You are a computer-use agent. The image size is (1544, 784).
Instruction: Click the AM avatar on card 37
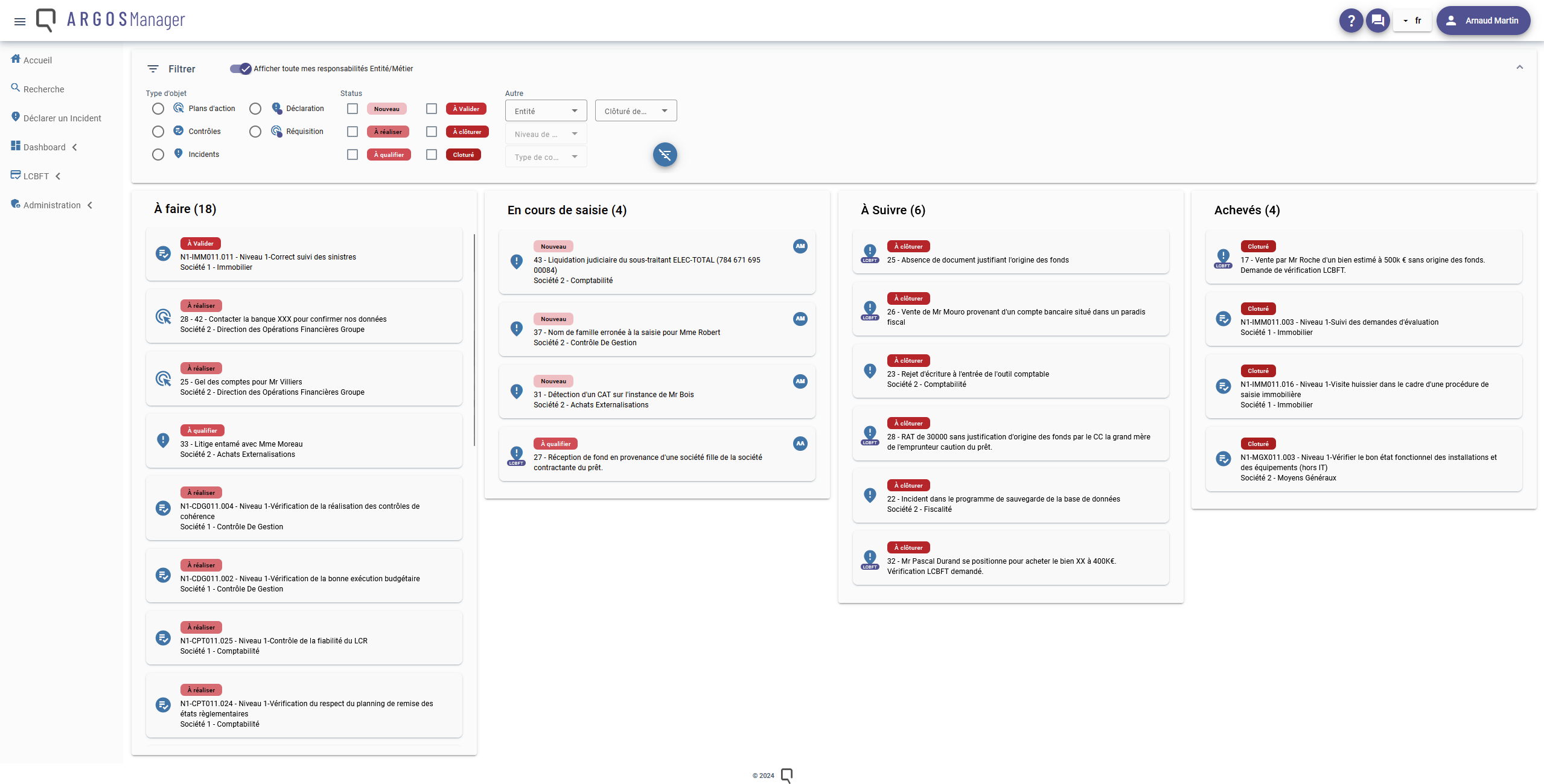coord(800,319)
